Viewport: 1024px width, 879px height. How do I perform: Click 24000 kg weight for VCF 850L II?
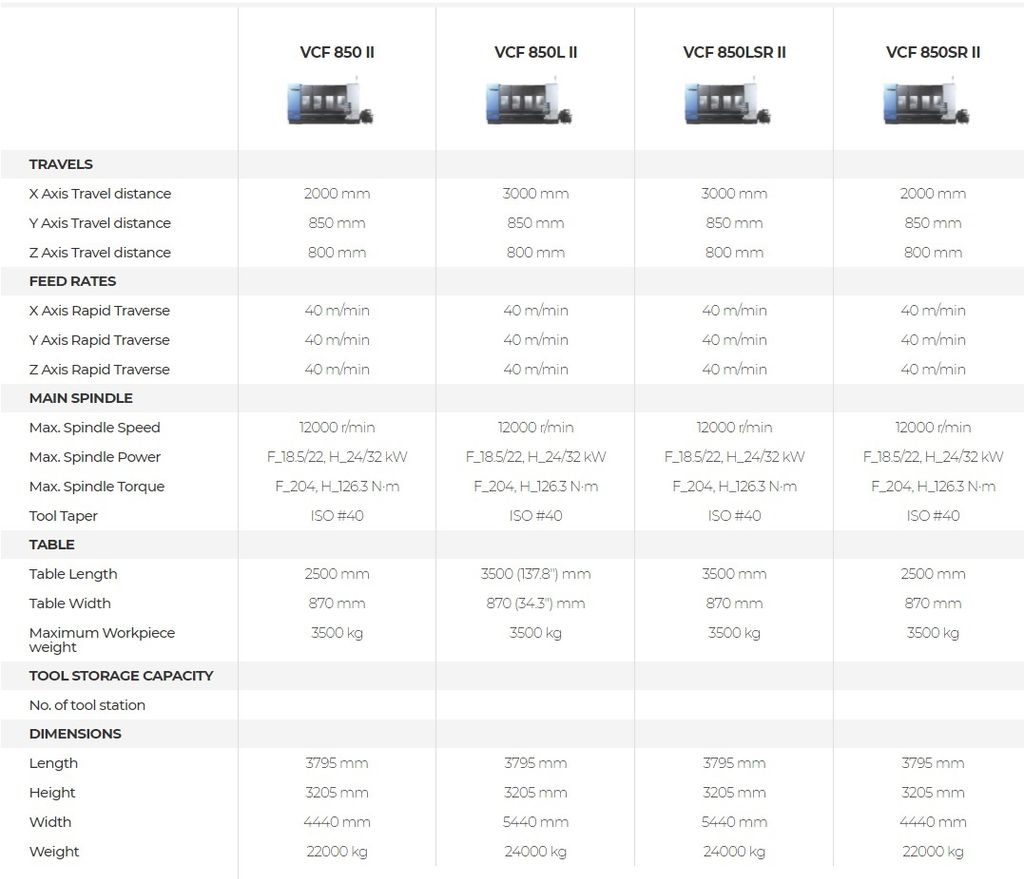pyautogui.click(x=536, y=851)
